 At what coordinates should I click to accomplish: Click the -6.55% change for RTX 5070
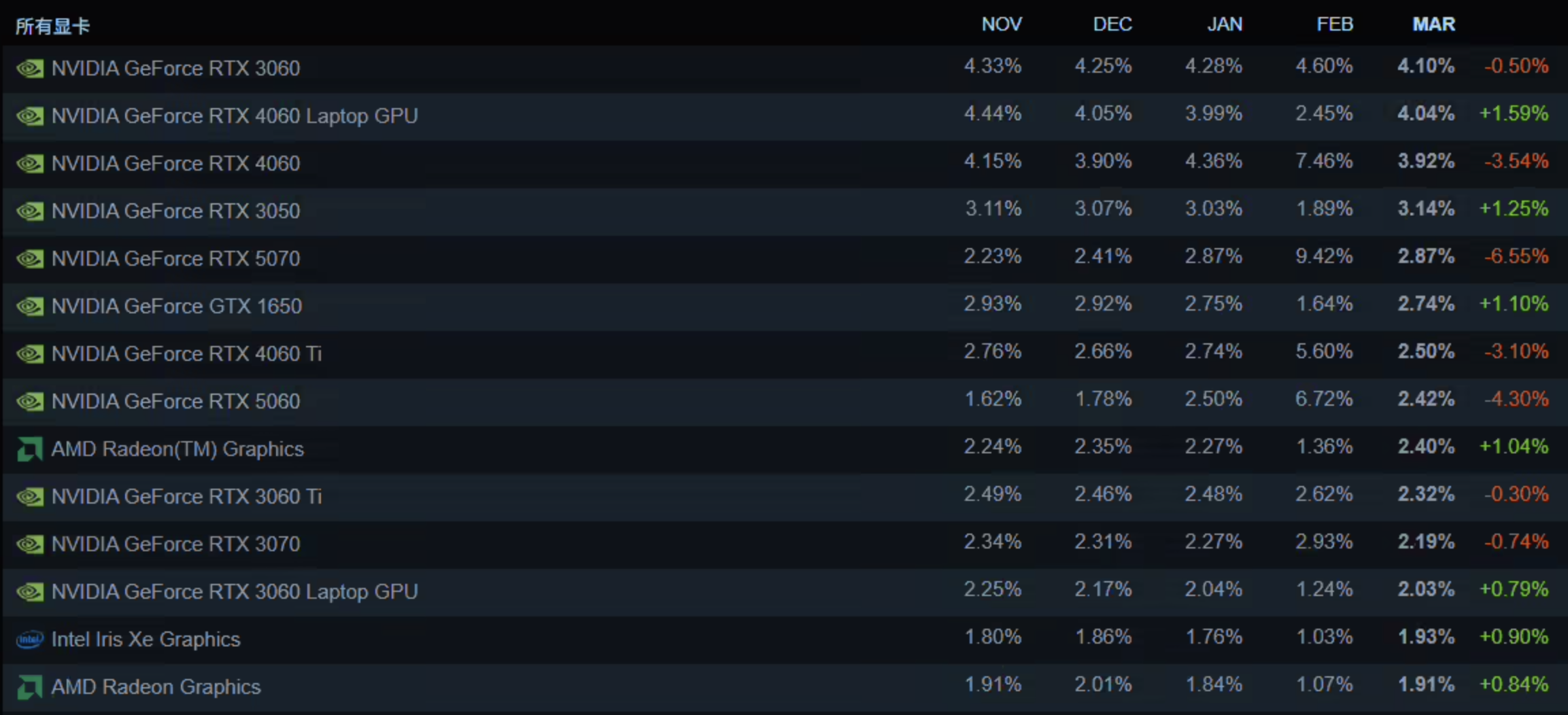click(1516, 256)
